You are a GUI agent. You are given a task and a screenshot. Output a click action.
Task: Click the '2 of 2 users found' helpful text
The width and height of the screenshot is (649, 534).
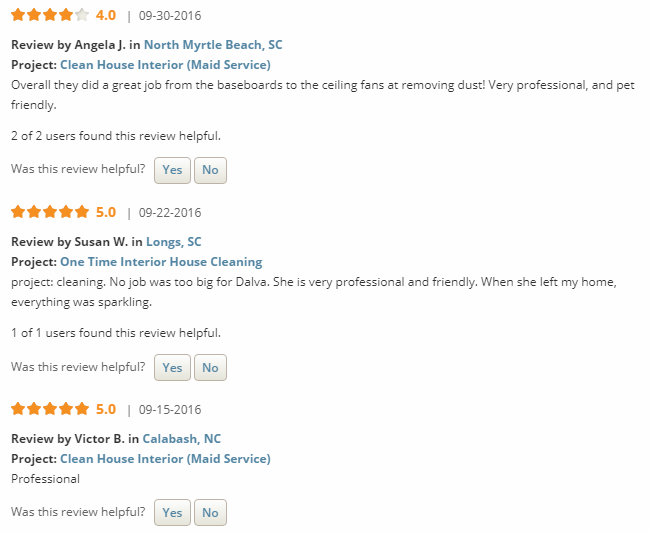pos(116,136)
